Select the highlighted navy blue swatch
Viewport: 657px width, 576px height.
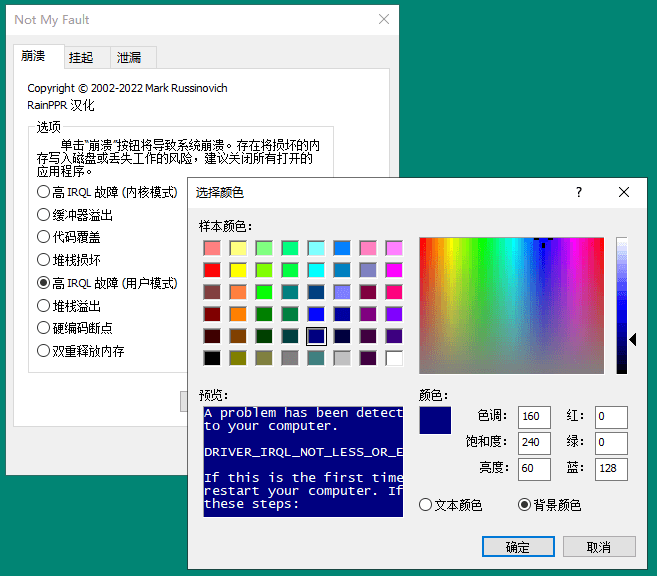click(315, 335)
